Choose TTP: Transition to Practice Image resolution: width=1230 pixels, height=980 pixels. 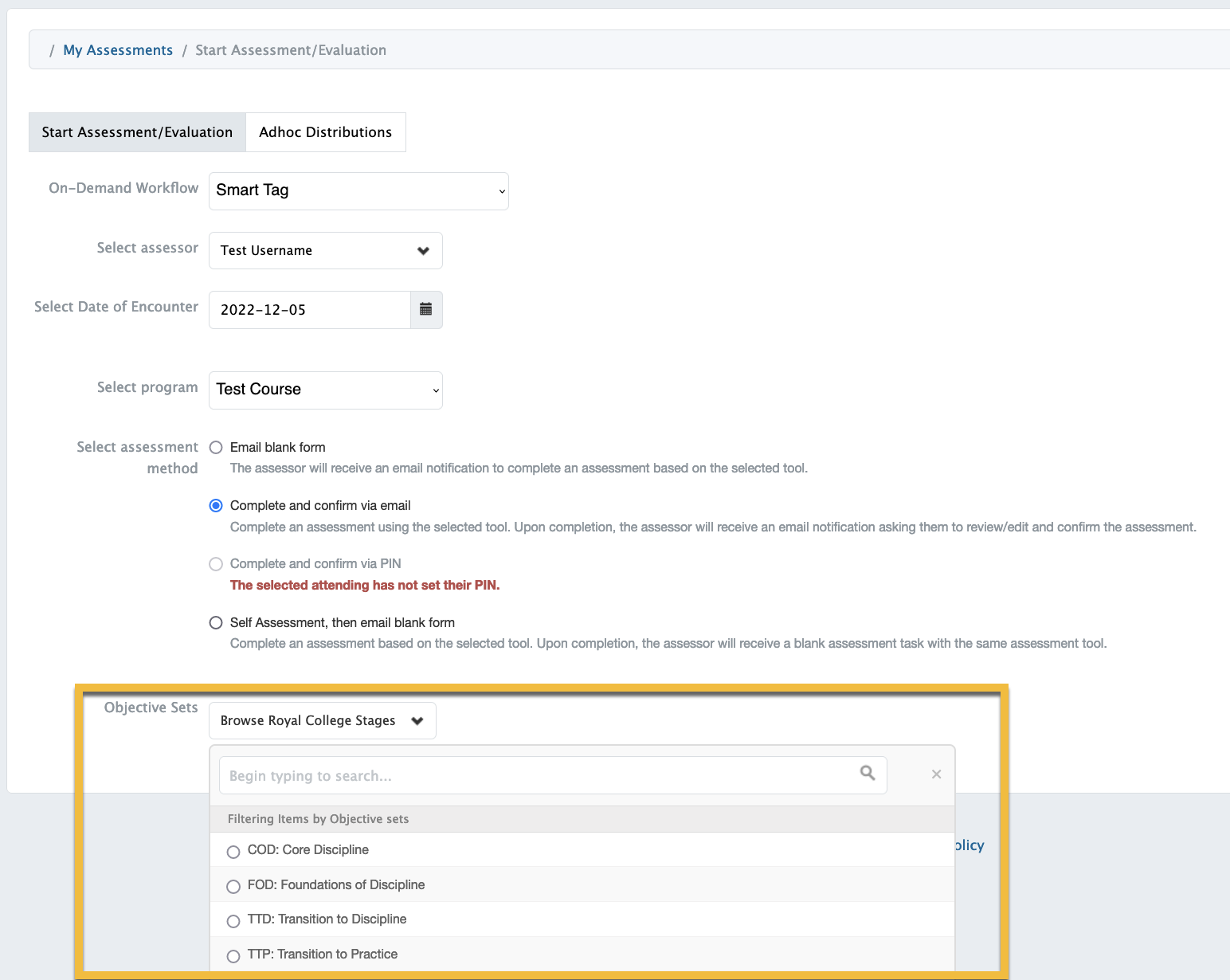pyautogui.click(x=233, y=956)
